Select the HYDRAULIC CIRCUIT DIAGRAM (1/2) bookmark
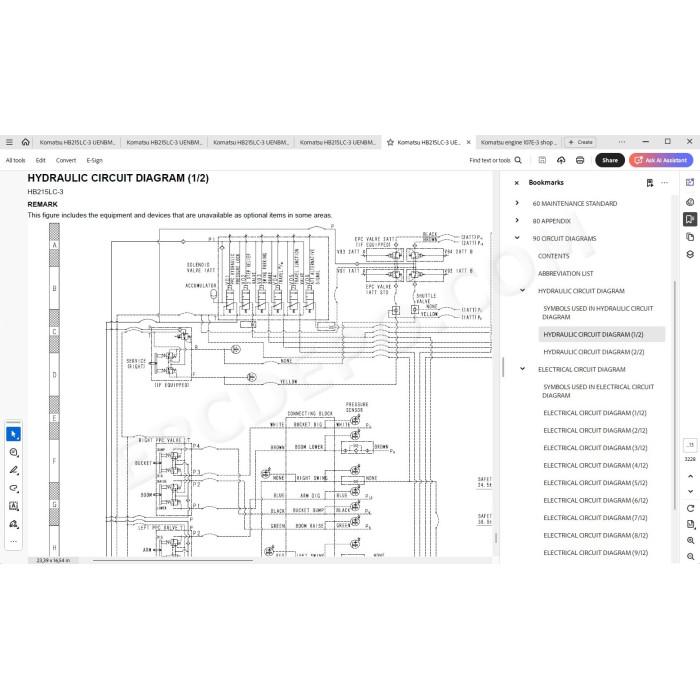 coord(602,334)
